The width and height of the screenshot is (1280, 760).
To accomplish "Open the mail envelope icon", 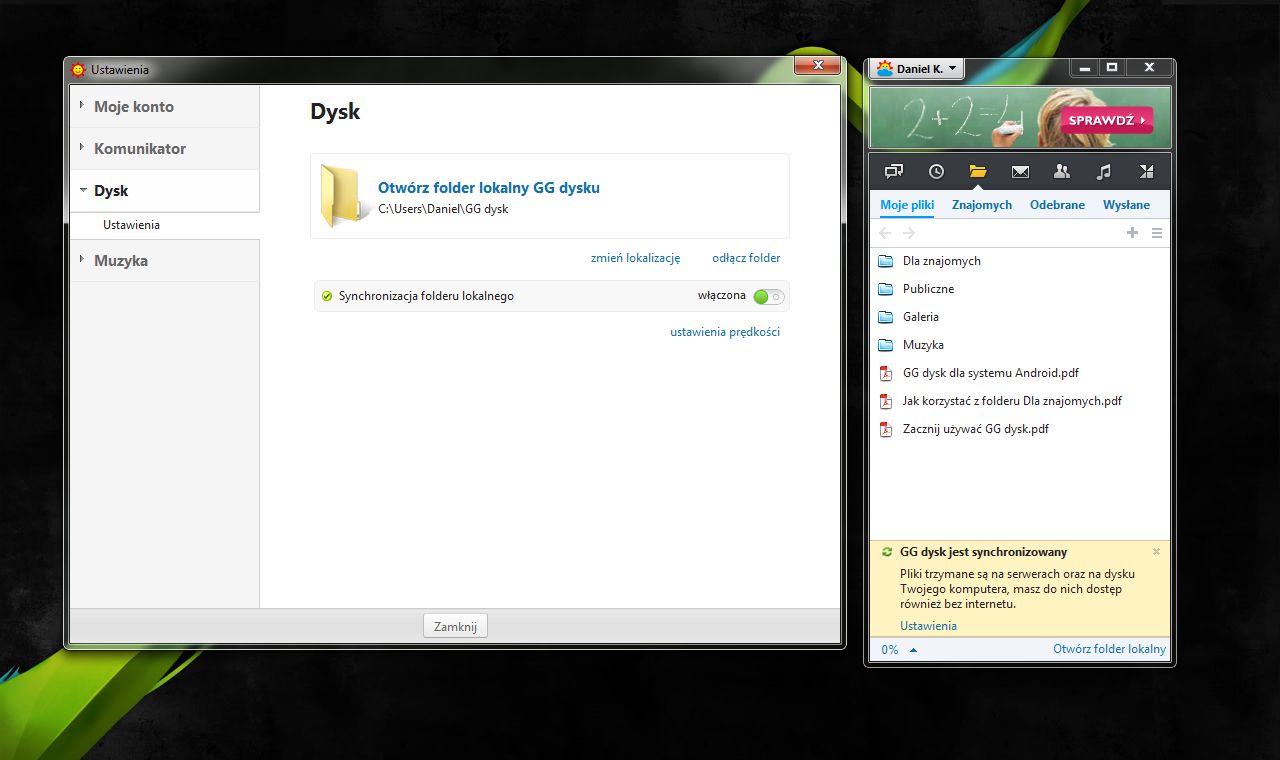I will (x=1020, y=171).
